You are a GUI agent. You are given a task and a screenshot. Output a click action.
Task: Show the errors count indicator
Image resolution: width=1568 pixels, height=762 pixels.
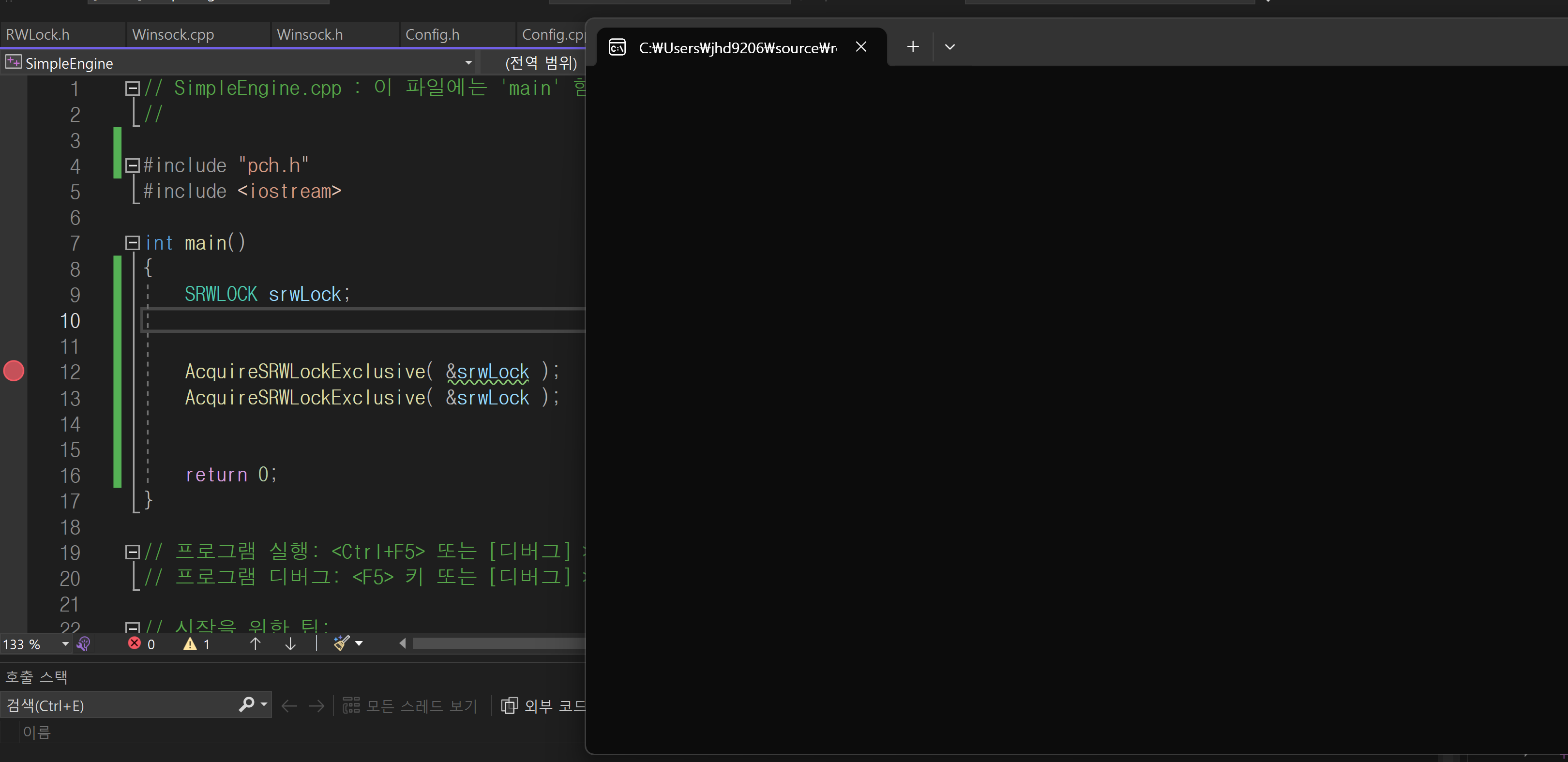[x=141, y=644]
